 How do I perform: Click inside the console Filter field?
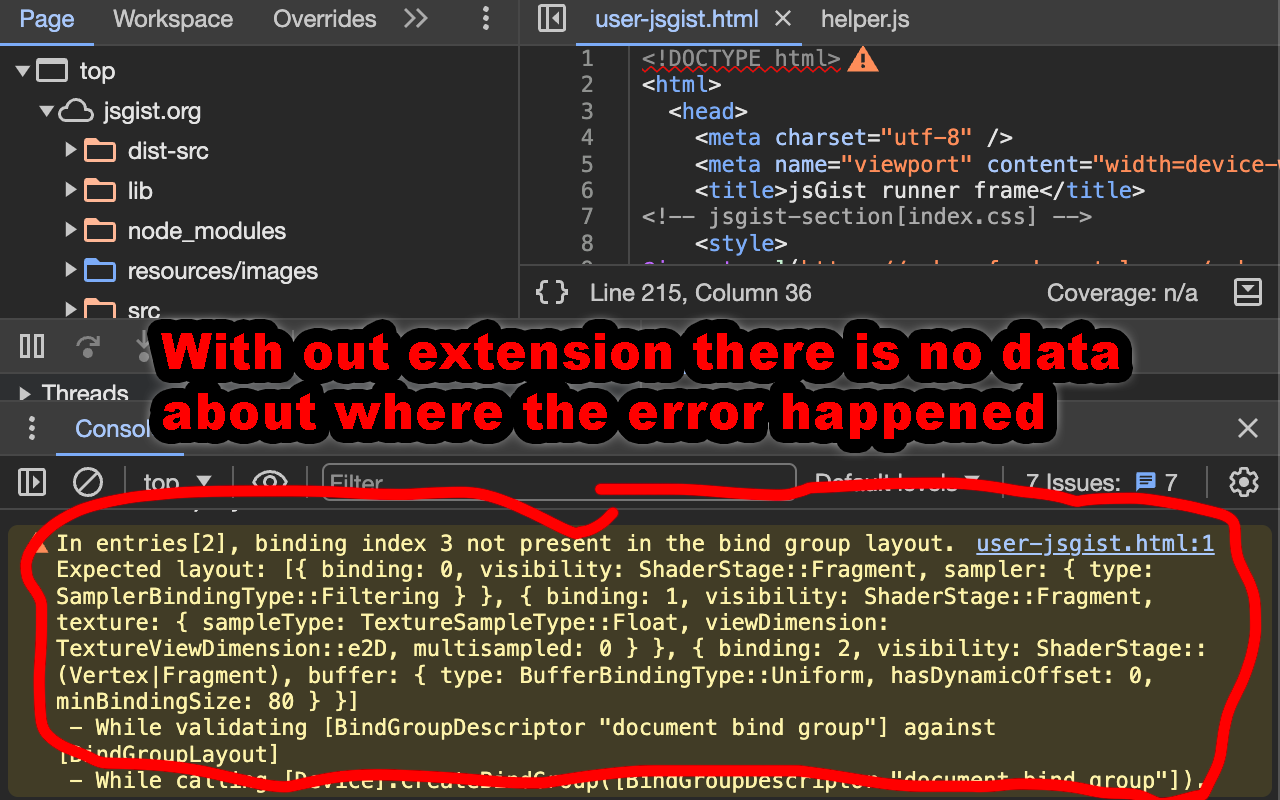(x=559, y=481)
